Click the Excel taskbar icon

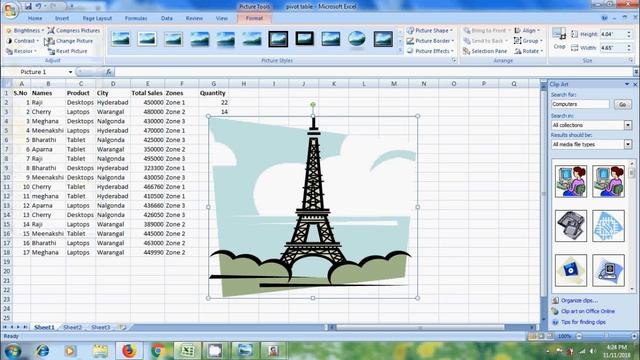[x=187, y=351]
